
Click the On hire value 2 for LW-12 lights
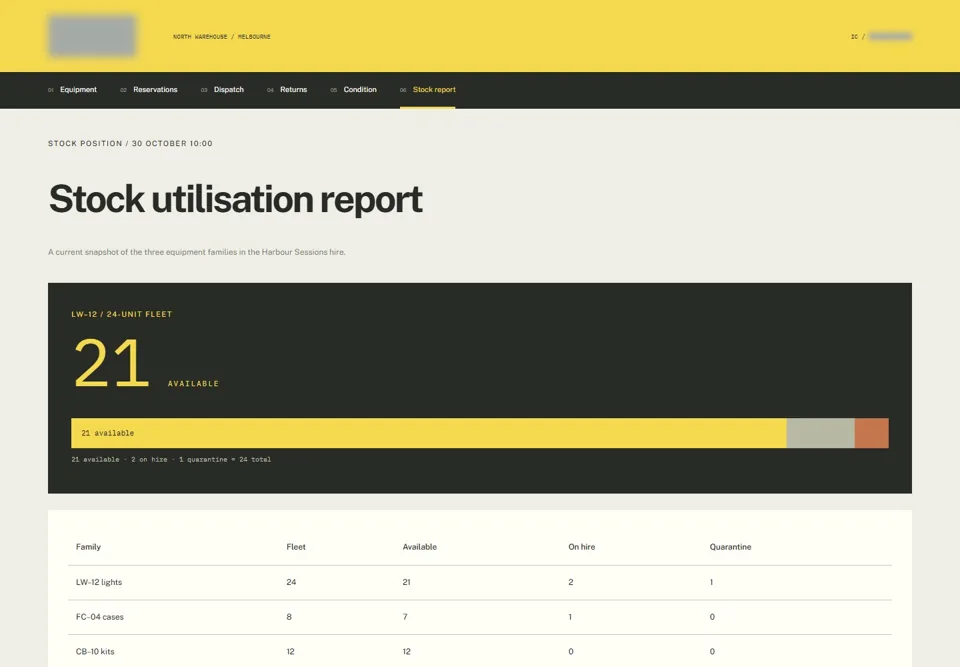(571, 582)
